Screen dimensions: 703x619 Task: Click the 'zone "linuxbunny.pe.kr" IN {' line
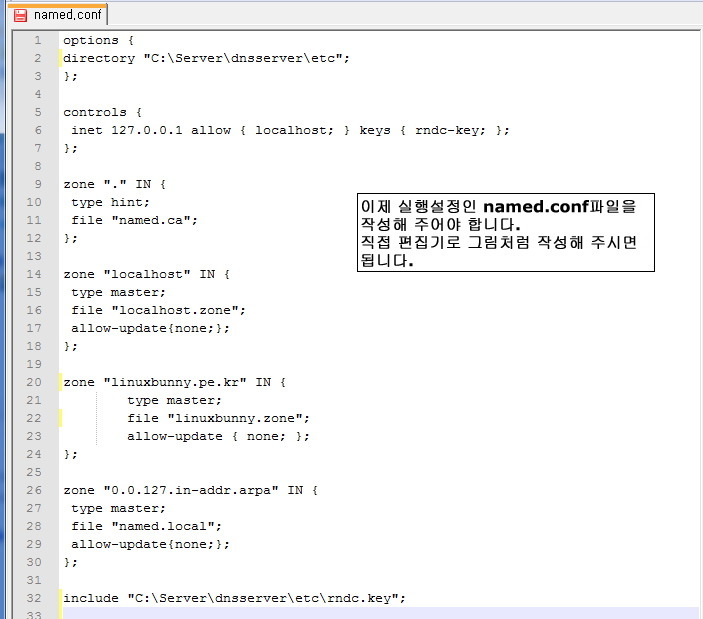click(174, 382)
